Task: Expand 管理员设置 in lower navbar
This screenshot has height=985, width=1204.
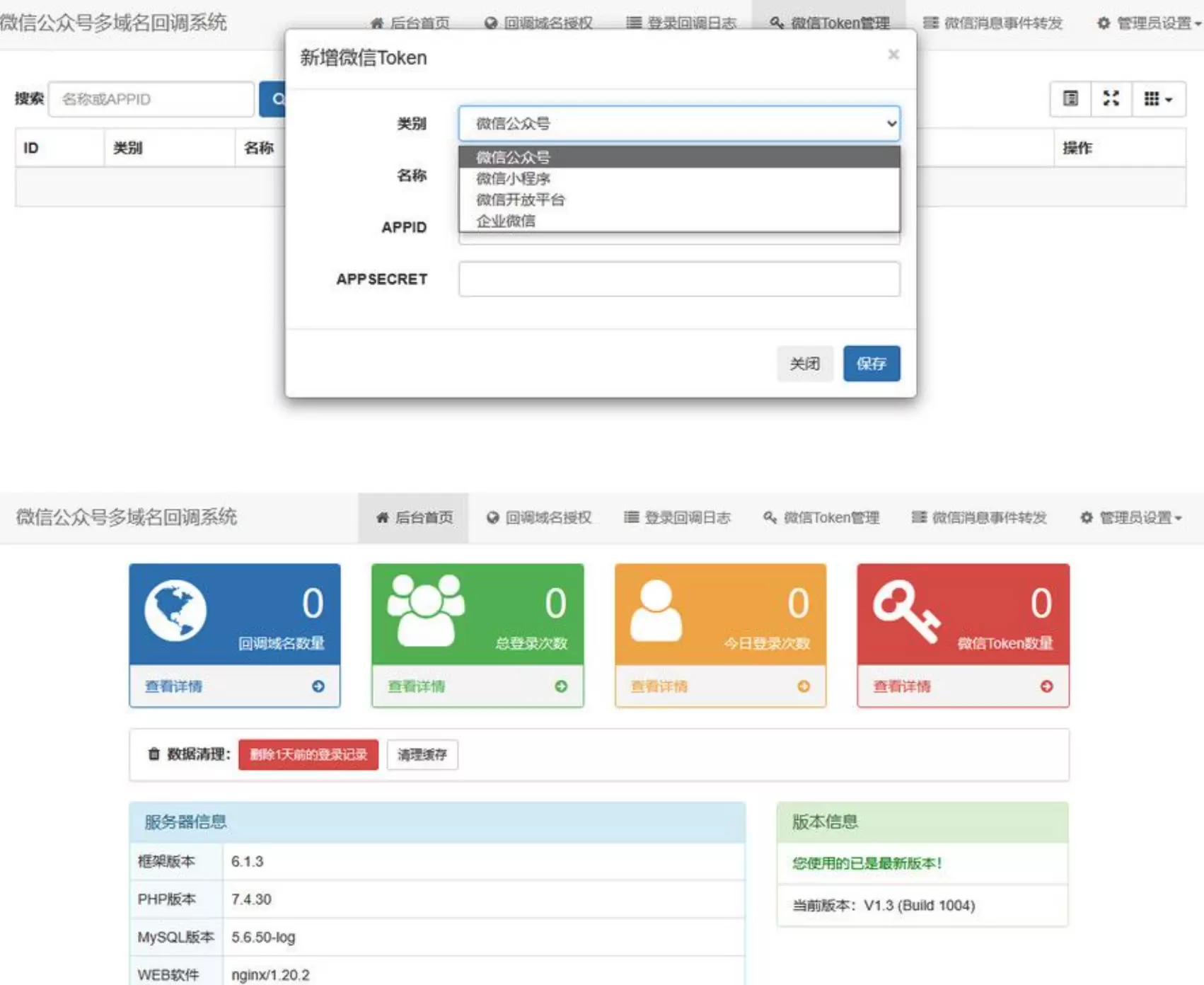Action: 1130,517
